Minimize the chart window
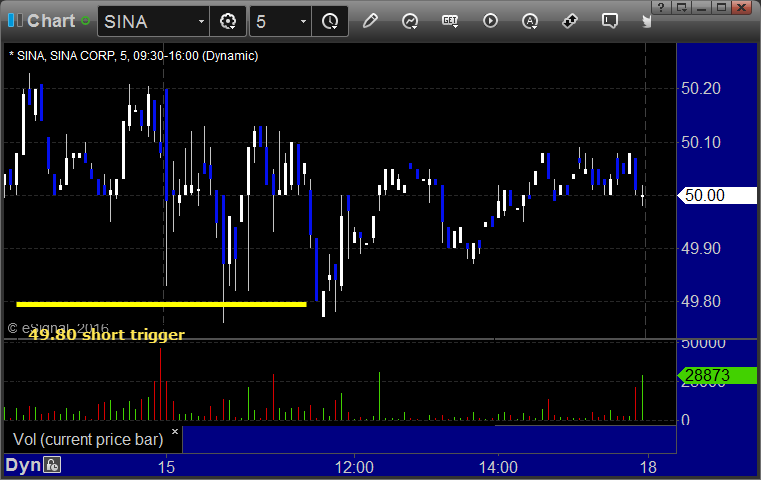The width and height of the screenshot is (761, 480). [x=701, y=7]
